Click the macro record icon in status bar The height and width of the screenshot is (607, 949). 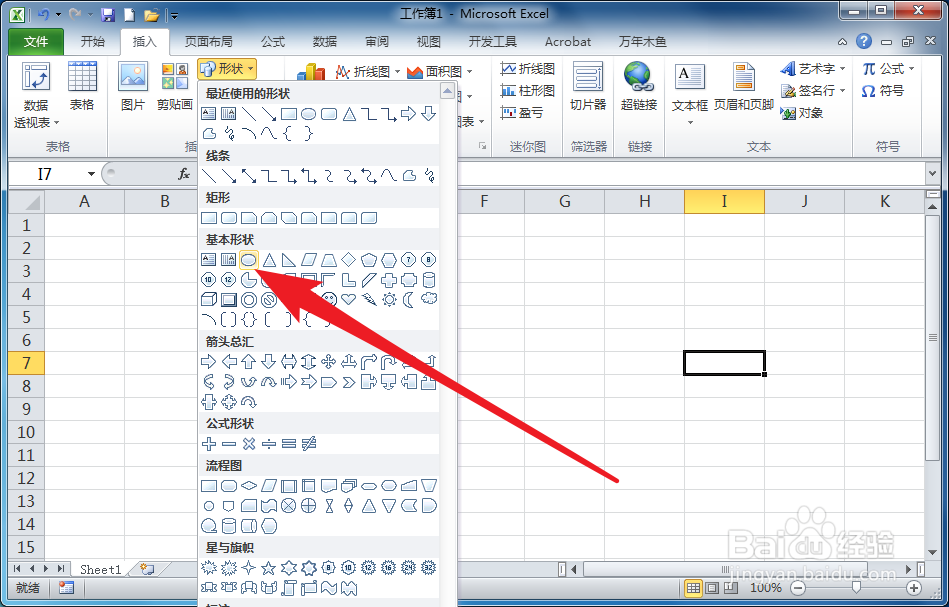pos(66,587)
